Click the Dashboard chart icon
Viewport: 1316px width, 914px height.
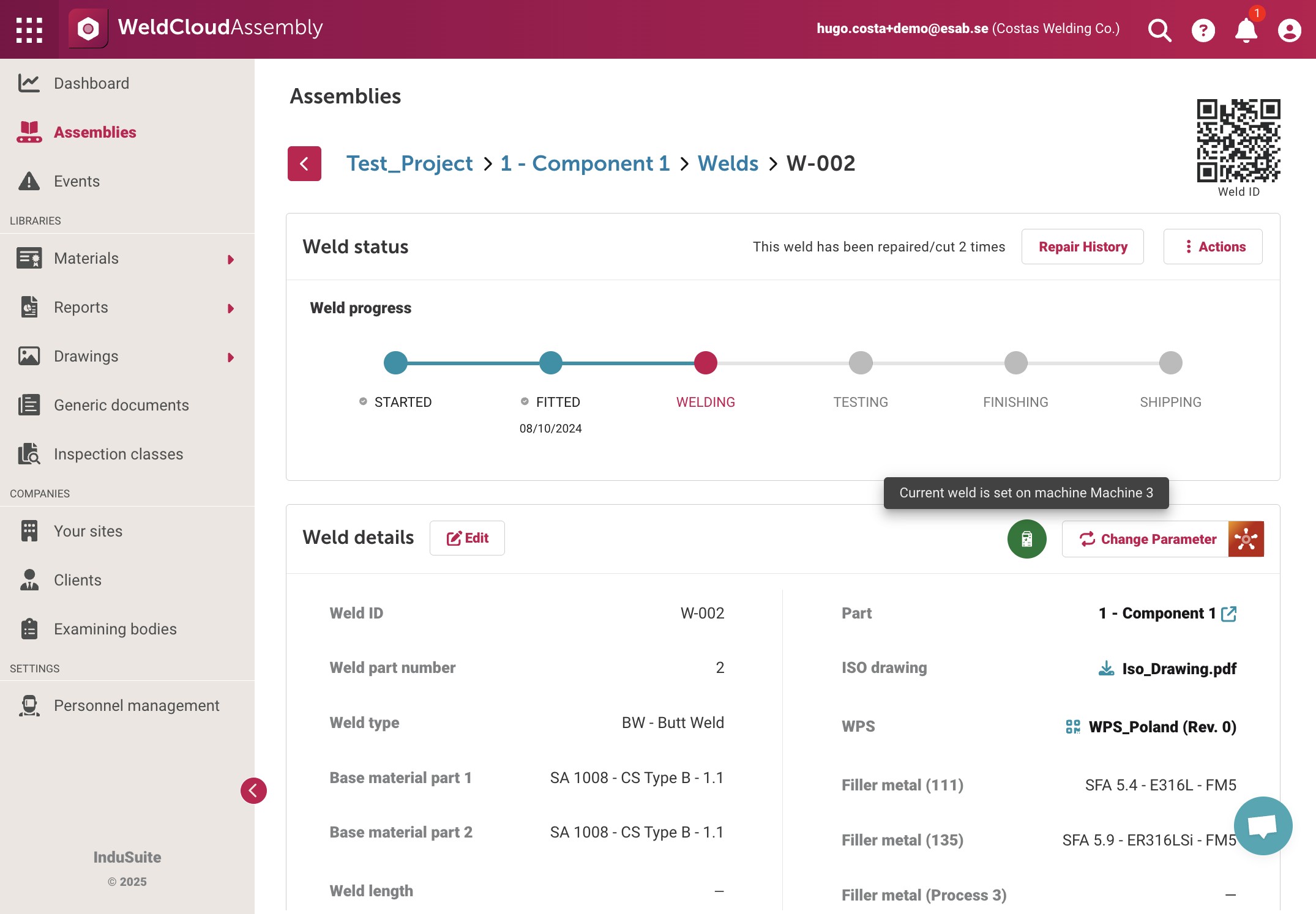pyautogui.click(x=29, y=83)
